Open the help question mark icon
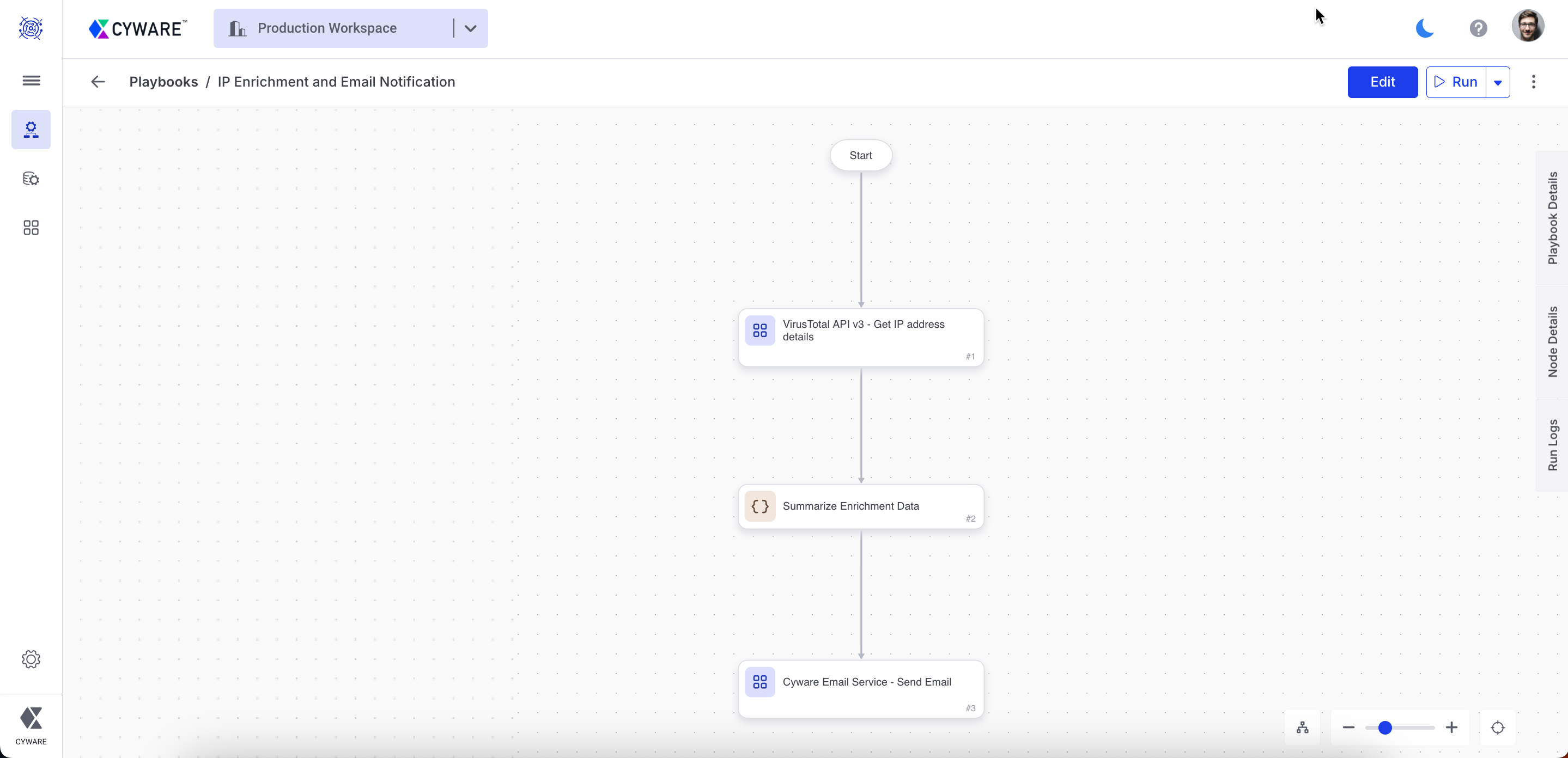This screenshot has height=758, width=1568. [x=1478, y=29]
